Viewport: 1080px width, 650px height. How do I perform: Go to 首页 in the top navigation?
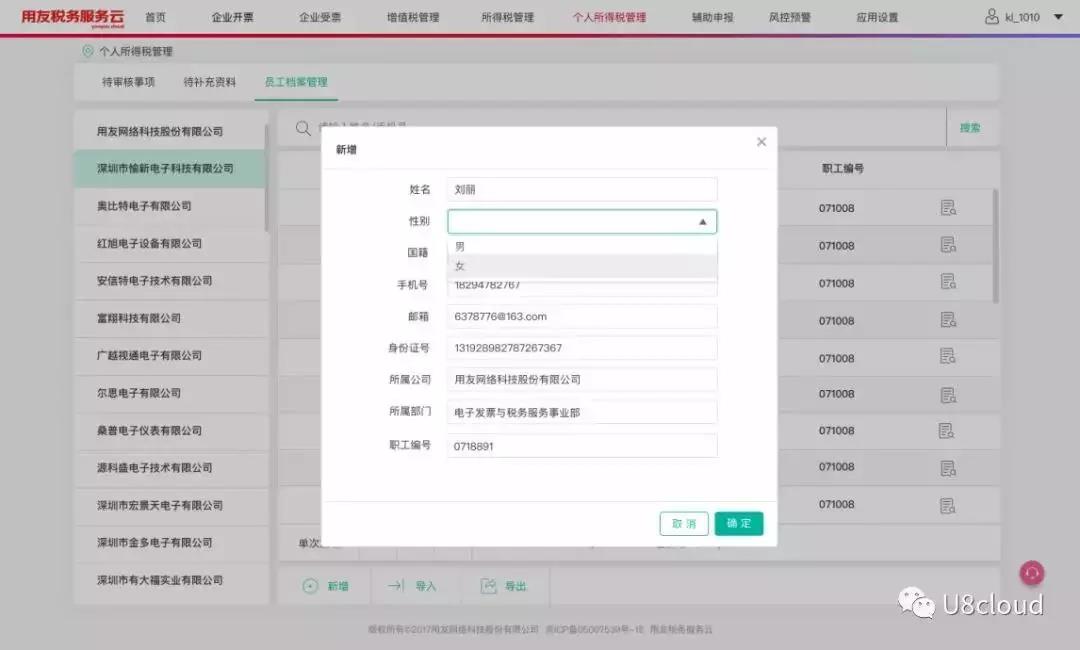(x=156, y=17)
